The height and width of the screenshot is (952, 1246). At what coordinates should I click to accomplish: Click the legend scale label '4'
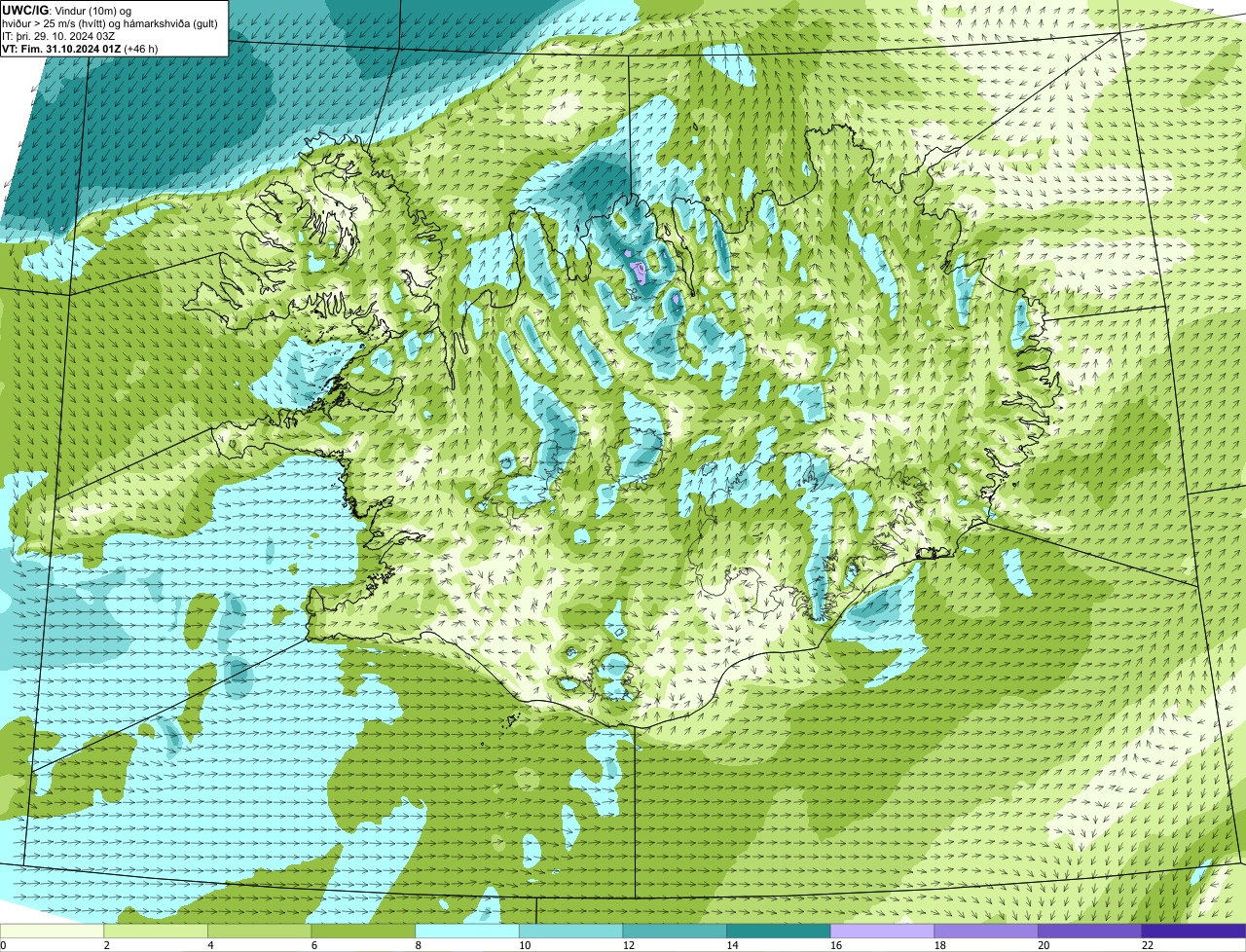(210, 945)
